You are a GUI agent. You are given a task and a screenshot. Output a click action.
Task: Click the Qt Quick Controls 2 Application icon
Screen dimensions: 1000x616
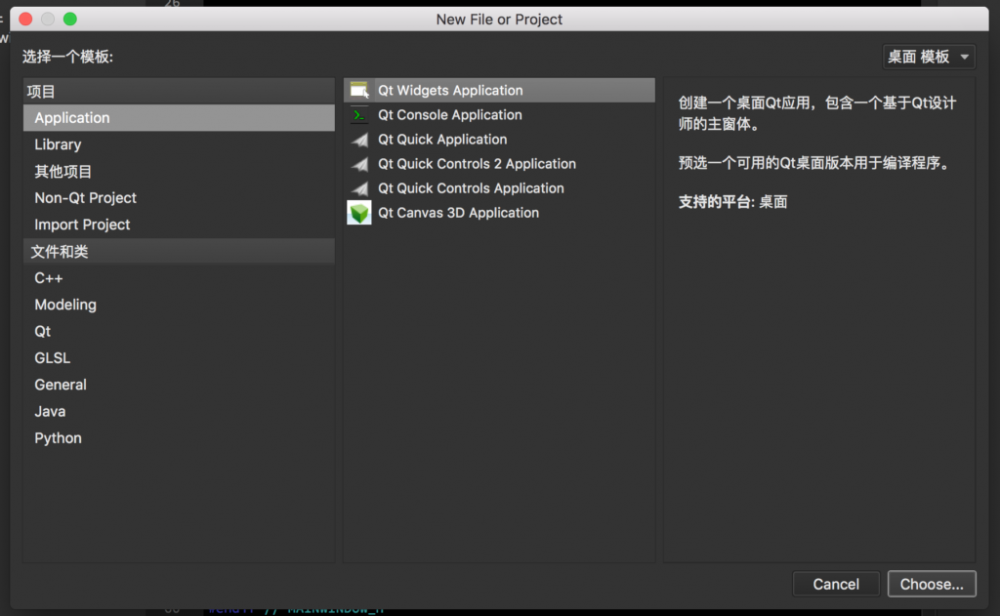point(360,165)
